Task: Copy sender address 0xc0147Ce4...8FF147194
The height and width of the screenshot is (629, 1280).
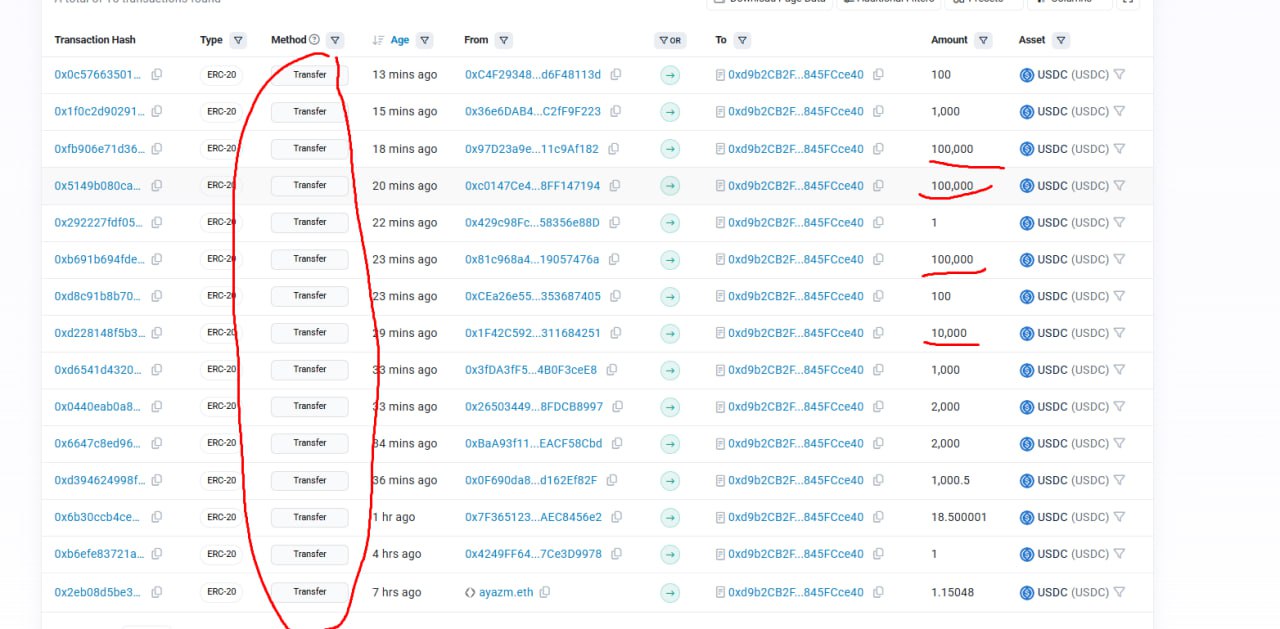Action: 615,186
